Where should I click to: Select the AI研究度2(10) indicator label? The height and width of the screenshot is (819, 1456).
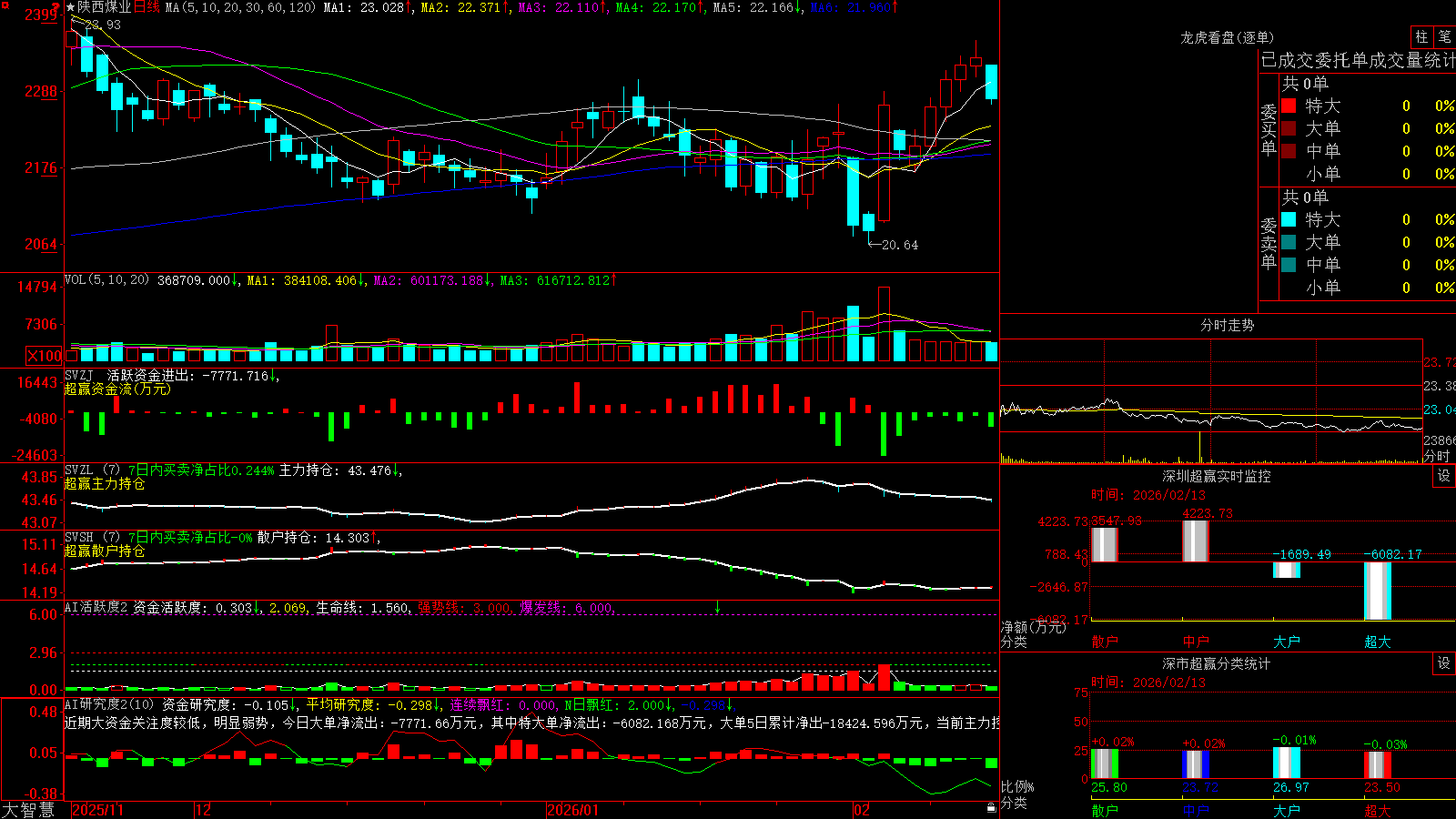point(110,704)
